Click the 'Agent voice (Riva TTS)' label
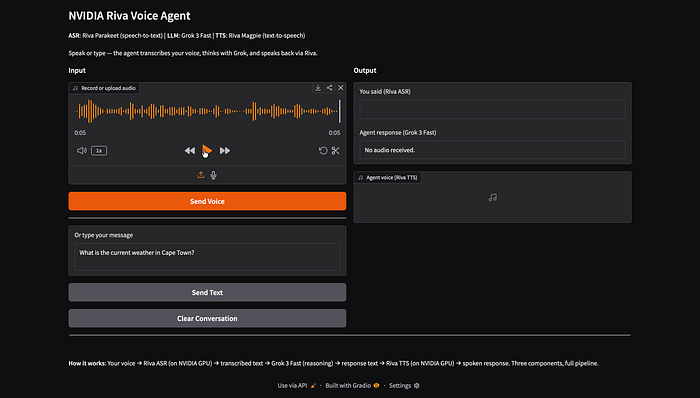 point(388,178)
